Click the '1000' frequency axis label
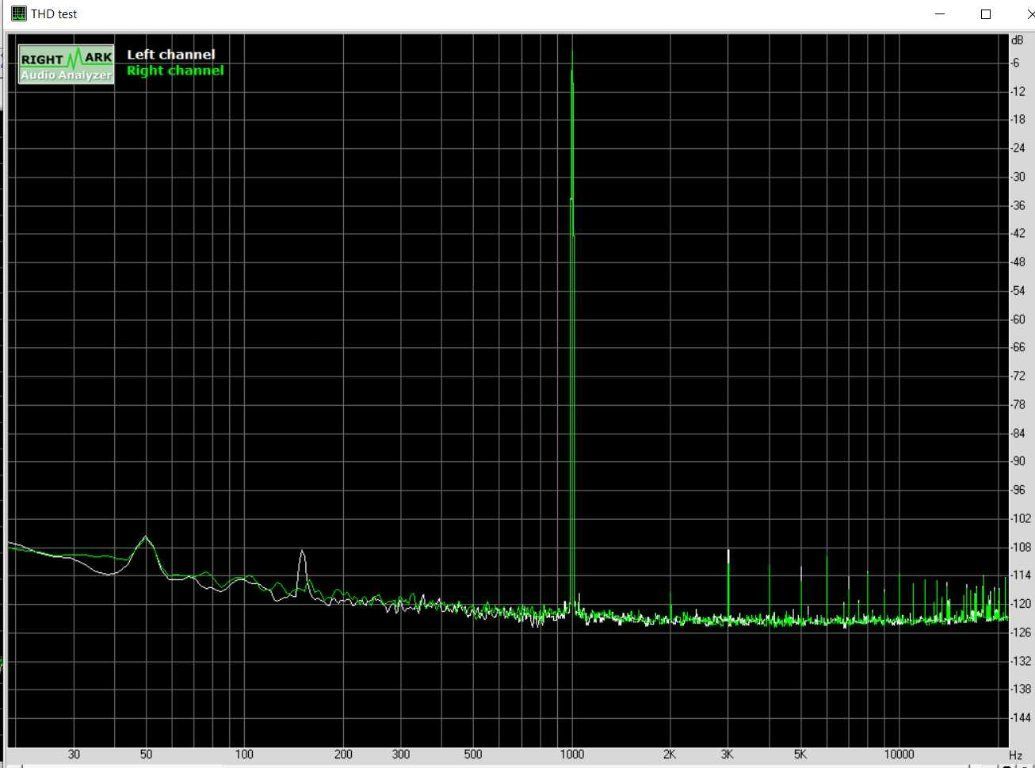The width and height of the screenshot is (1035, 768). coord(572,754)
